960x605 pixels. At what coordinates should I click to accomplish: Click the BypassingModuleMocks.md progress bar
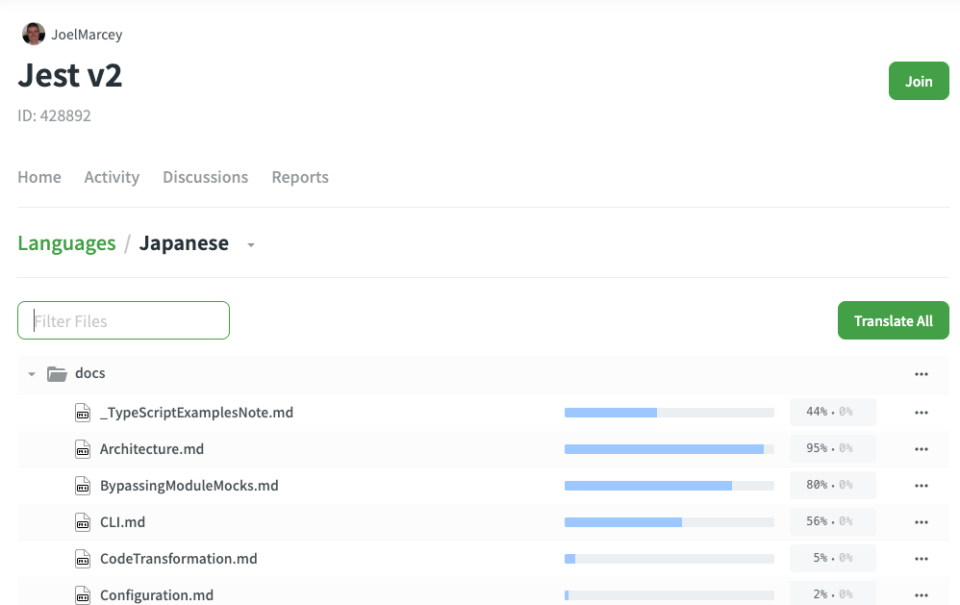point(669,486)
